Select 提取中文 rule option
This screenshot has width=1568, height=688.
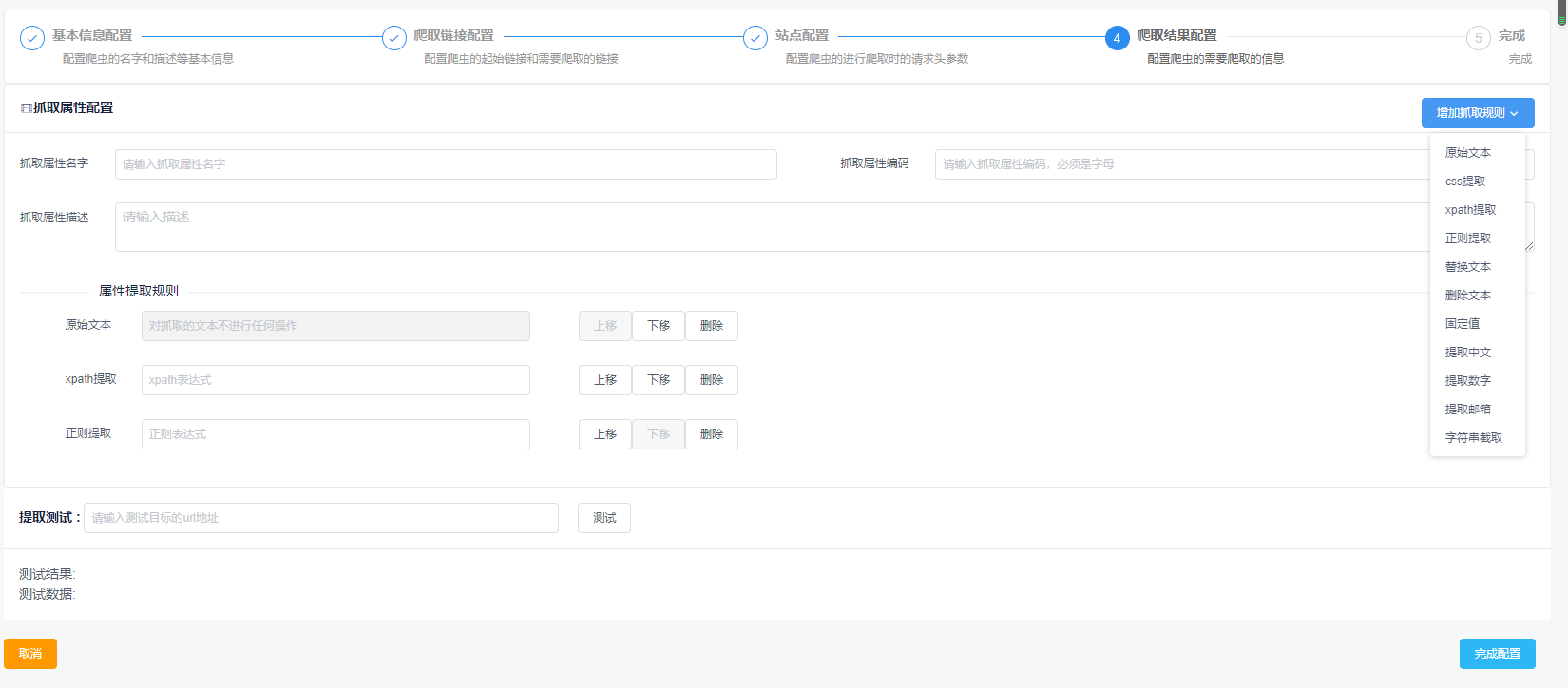(1478, 353)
